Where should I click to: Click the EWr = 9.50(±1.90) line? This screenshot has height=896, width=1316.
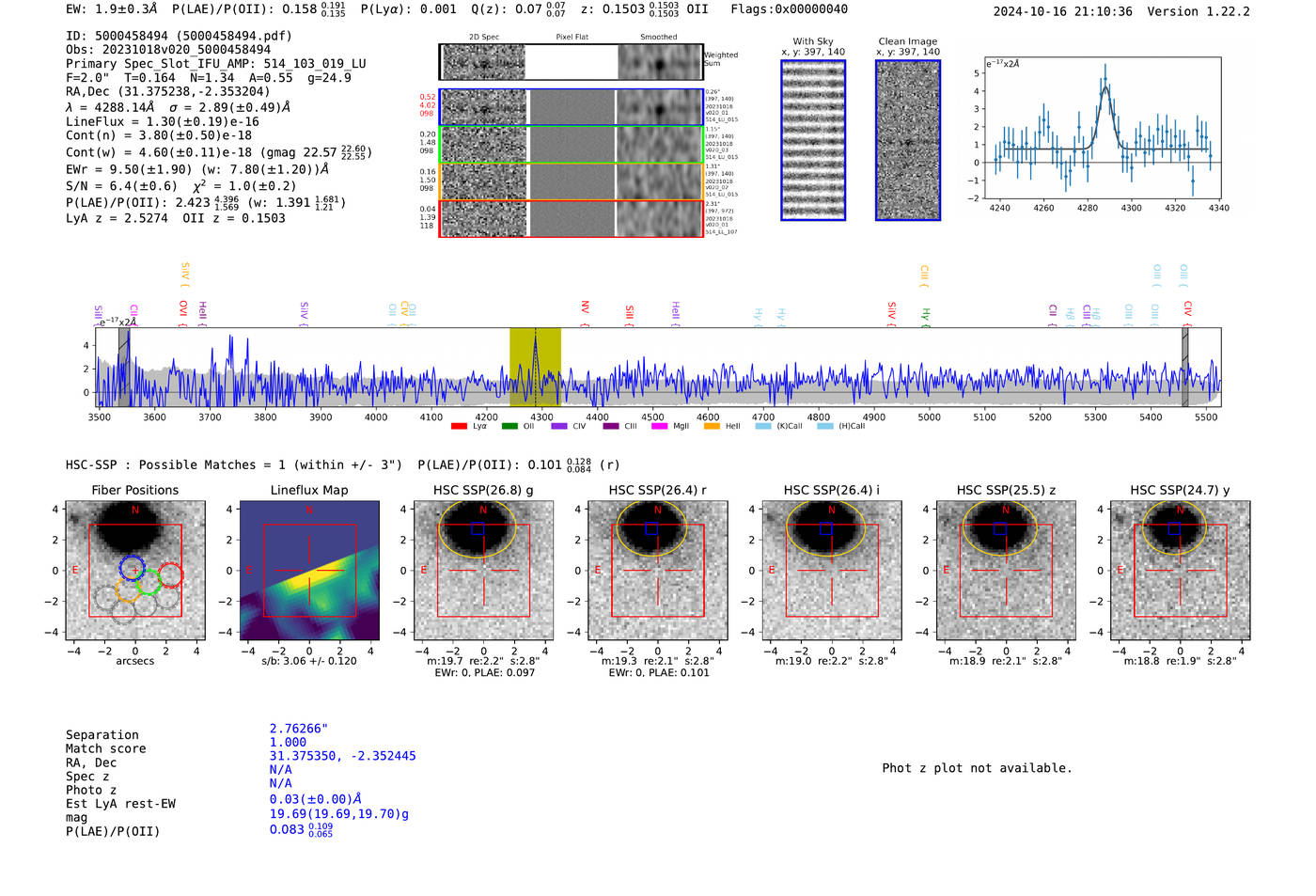coord(197,169)
